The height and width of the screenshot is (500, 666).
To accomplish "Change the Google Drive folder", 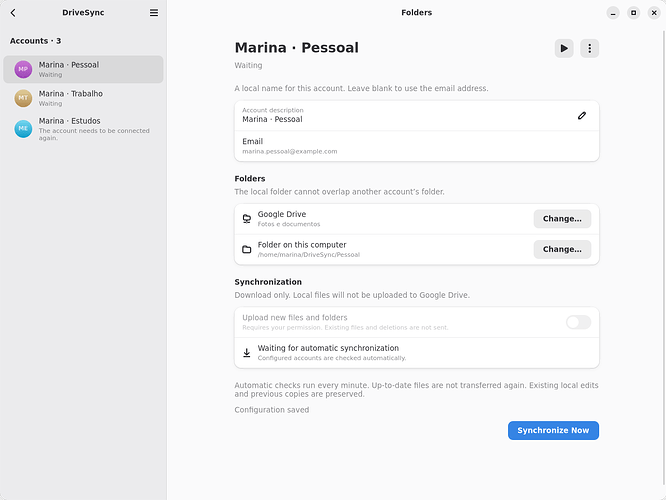I will (x=562, y=219).
